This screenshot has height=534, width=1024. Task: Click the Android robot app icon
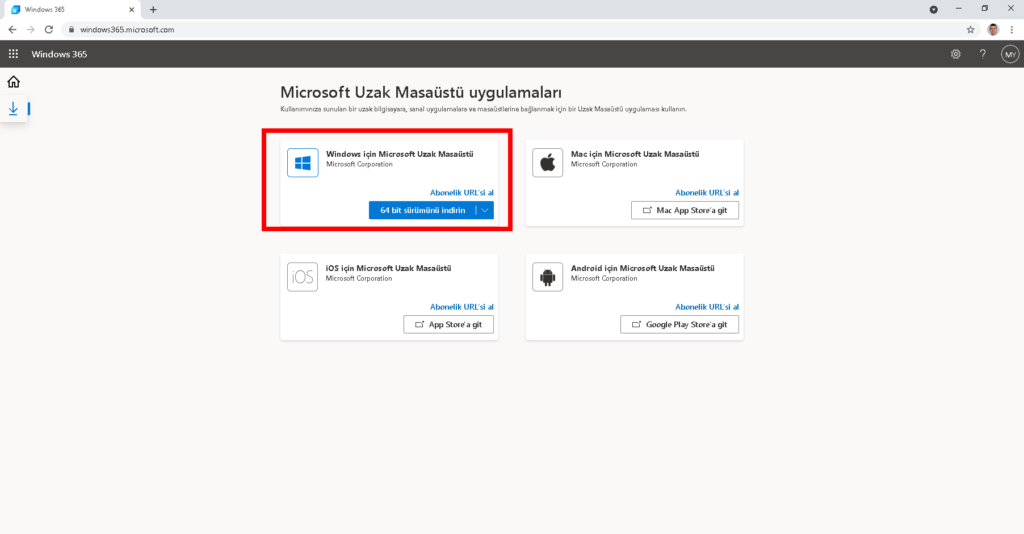(x=547, y=277)
